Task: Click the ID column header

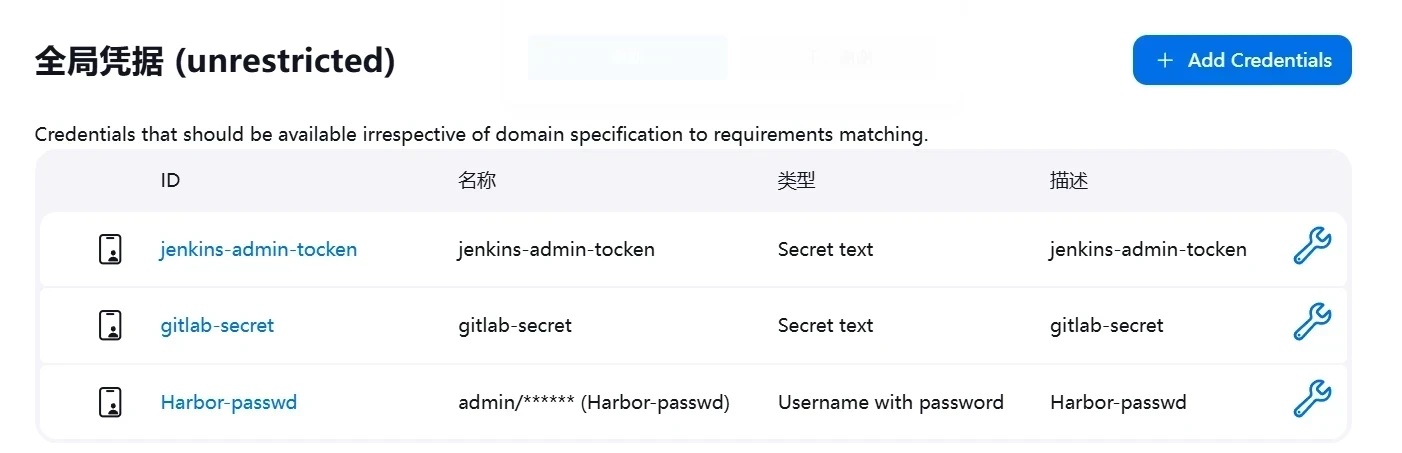Action: [x=170, y=181]
